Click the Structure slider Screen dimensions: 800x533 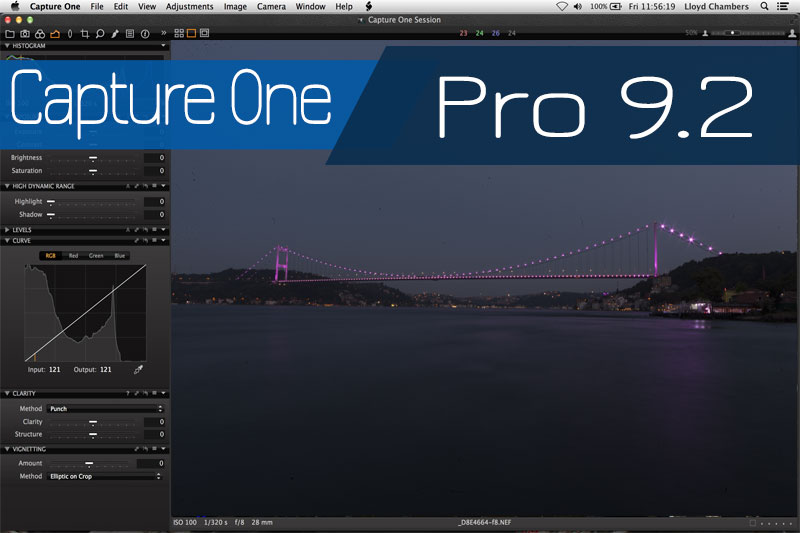[93, 435]
